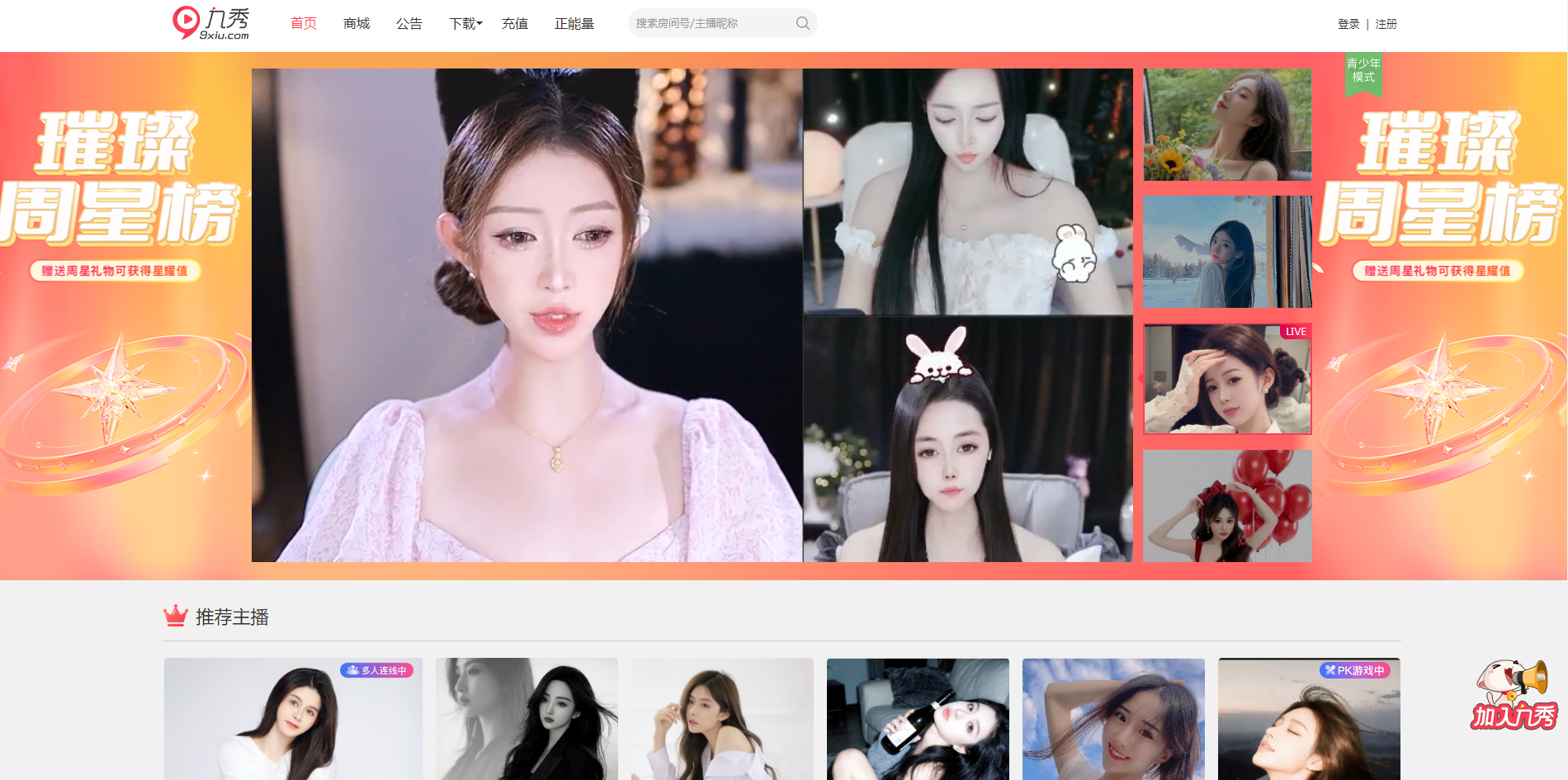This screenshot has height=780, width=1568.
Task: Click the 多人连线中 badge on first card
Action: pos(377,670)
